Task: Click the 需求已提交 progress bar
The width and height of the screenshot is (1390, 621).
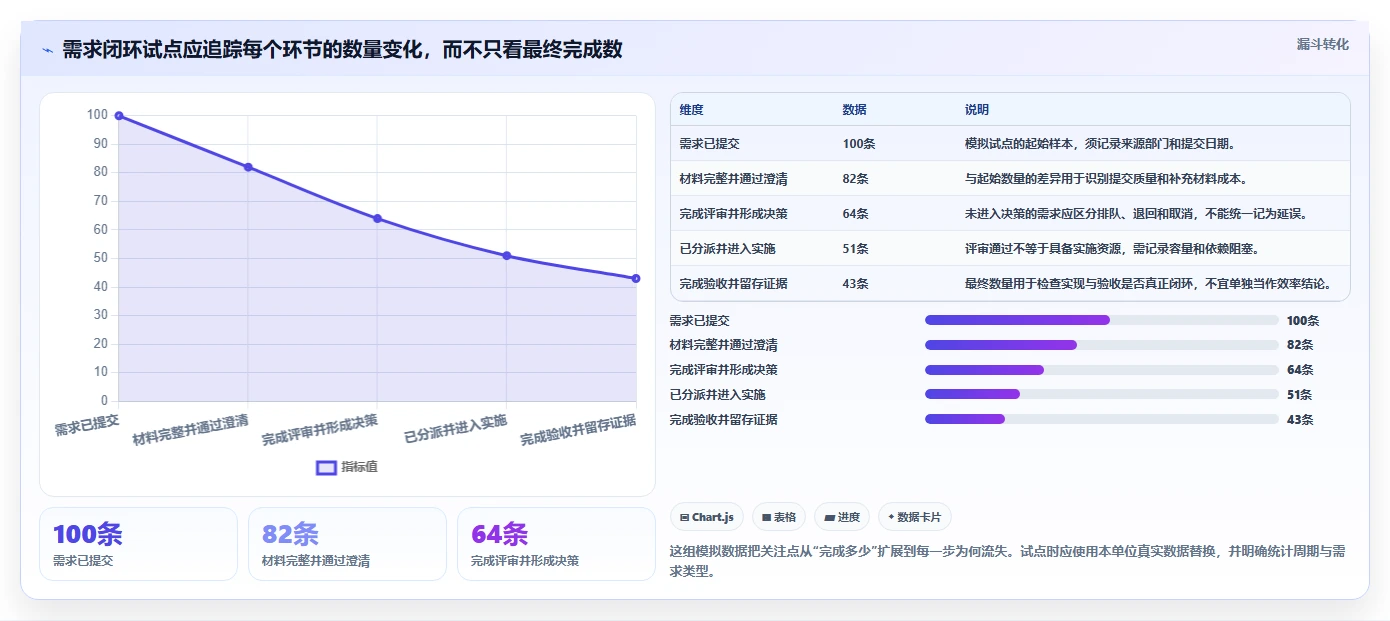Action: (x=1102, y=320)
